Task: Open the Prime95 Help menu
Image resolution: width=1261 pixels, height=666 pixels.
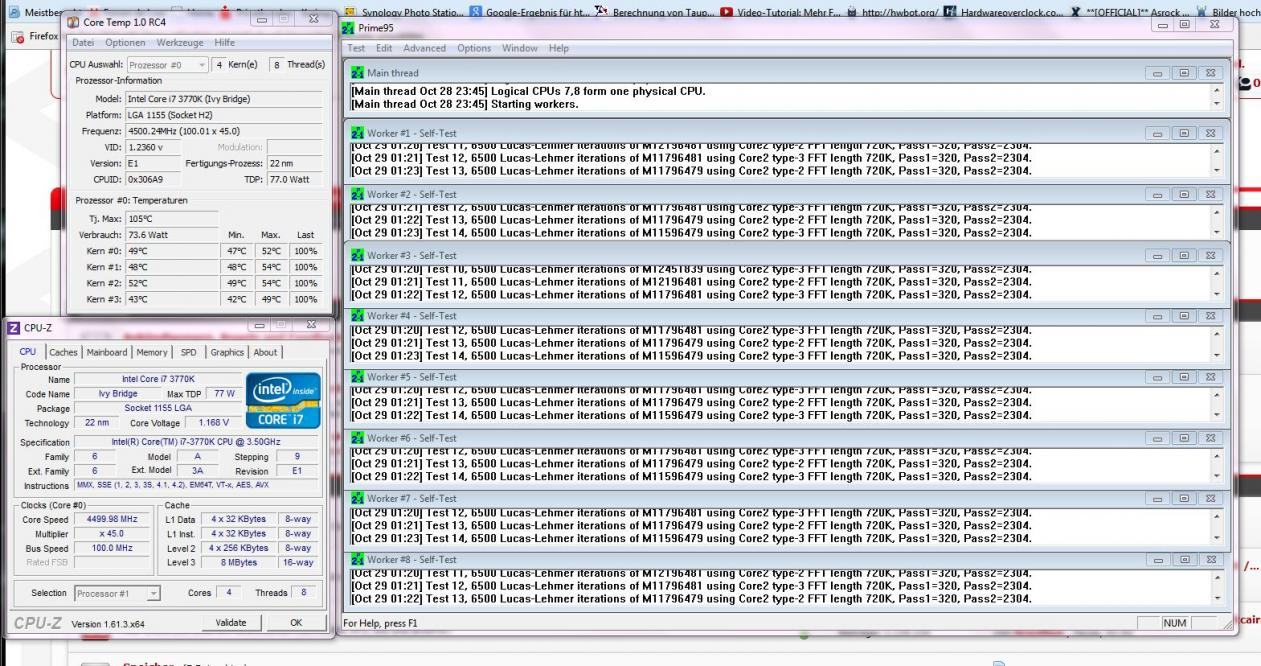Action: click(558, 48)
